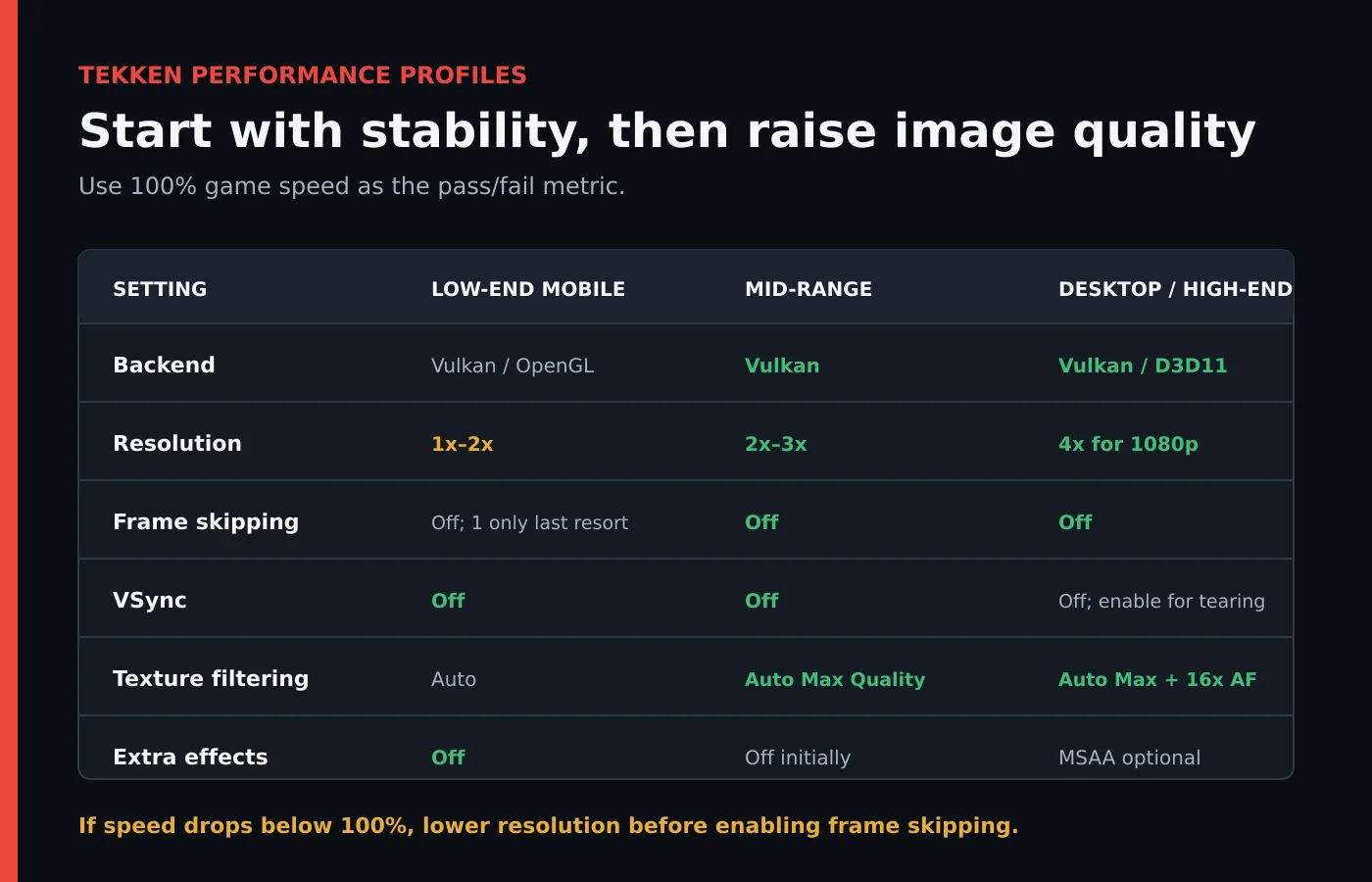Click the MID-RANGE column header
The image size is (1372, 882).
[x=808, y=289]
